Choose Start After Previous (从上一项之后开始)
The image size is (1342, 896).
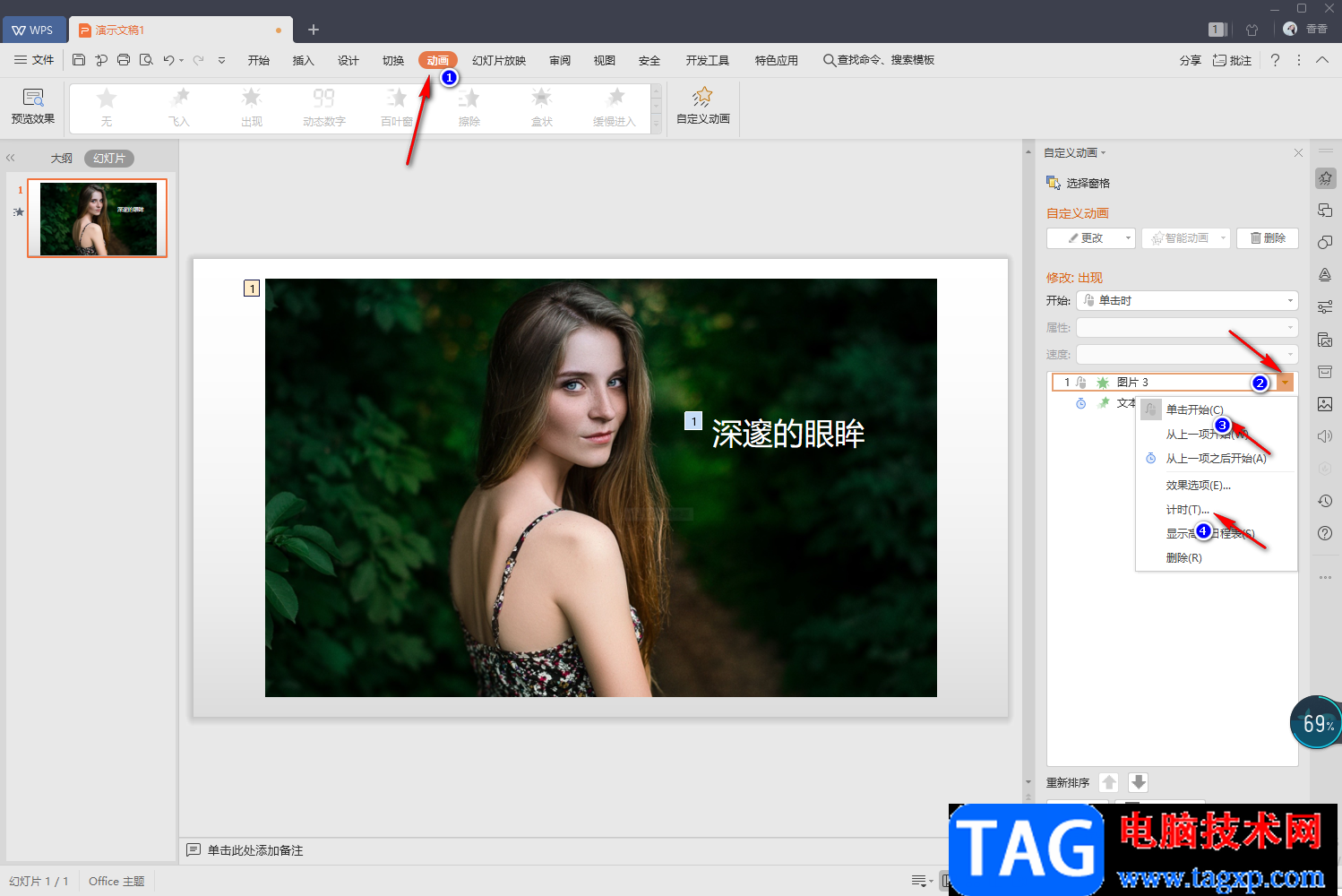1216,459
